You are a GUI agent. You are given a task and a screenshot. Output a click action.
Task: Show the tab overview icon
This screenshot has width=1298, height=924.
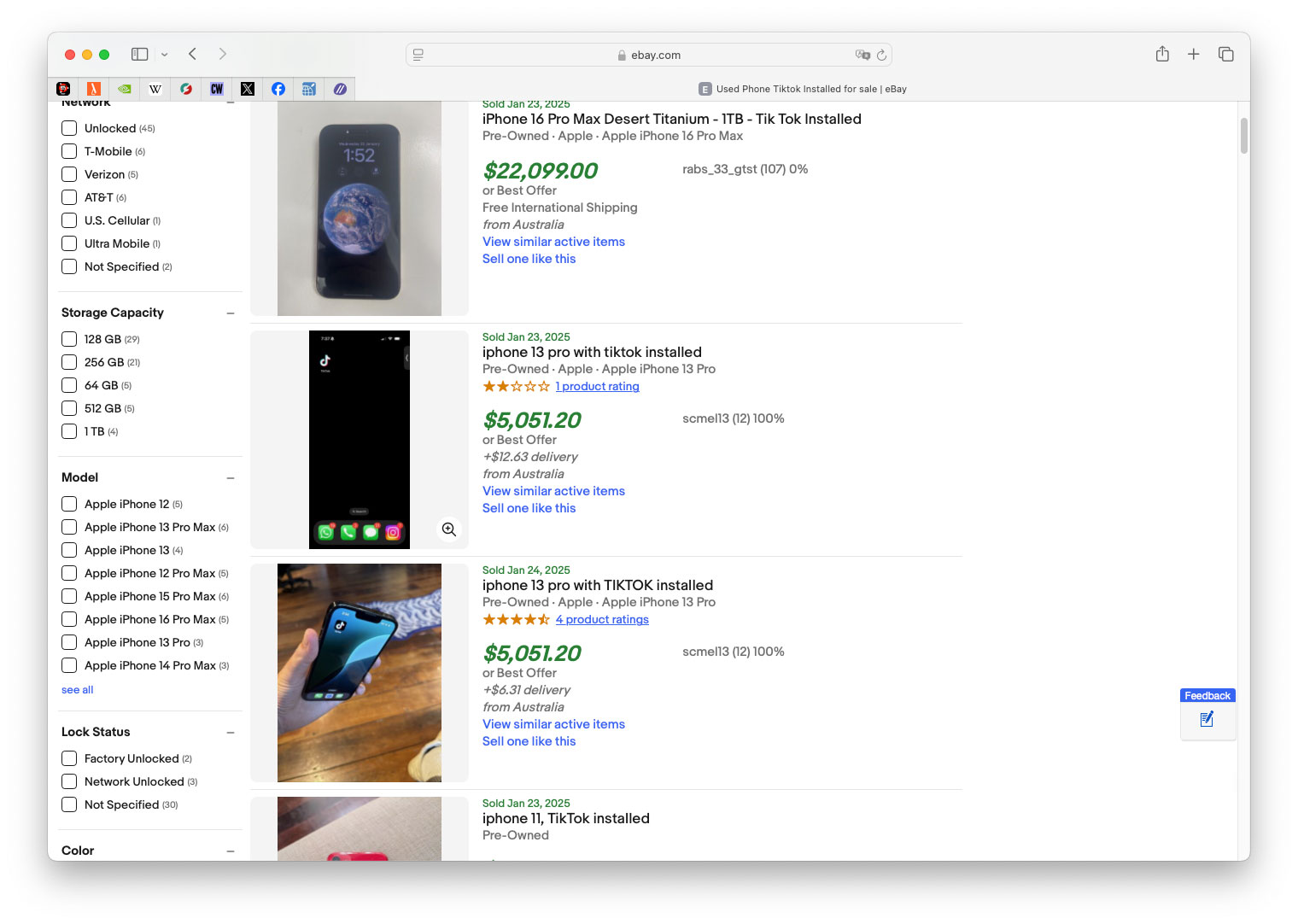click(x=1226, y=55)
